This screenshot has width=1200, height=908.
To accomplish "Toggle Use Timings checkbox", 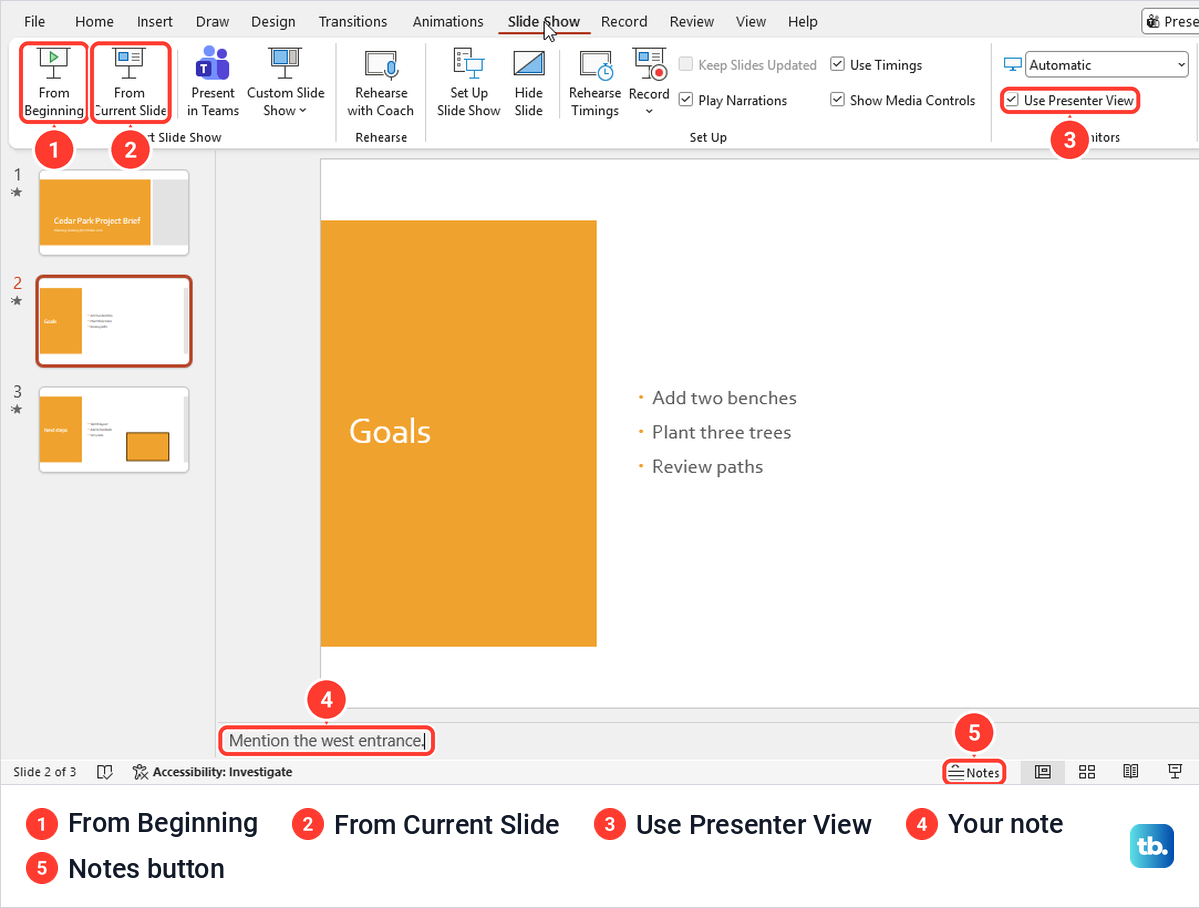I will tap(838, 65).
